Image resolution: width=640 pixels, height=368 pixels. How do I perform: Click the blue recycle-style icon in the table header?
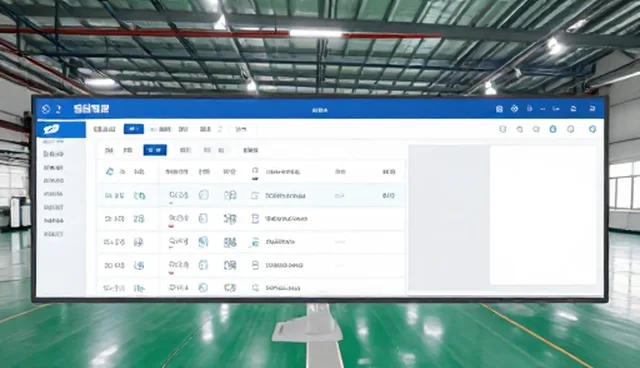point(110,171)
